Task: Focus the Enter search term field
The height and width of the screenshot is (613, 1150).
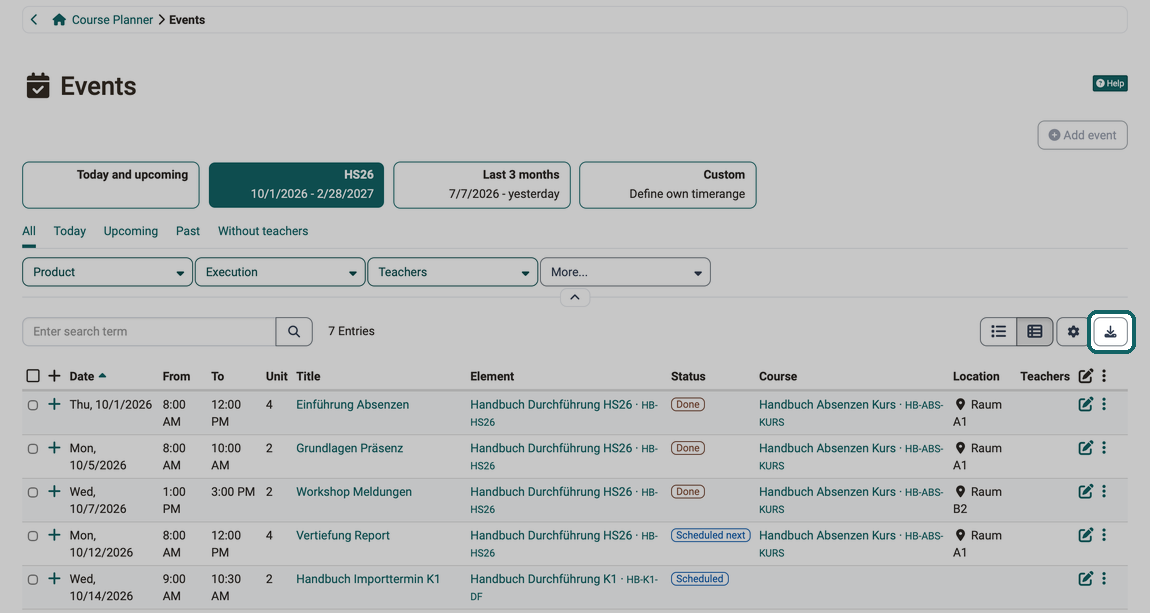Action: pos(150,331)
